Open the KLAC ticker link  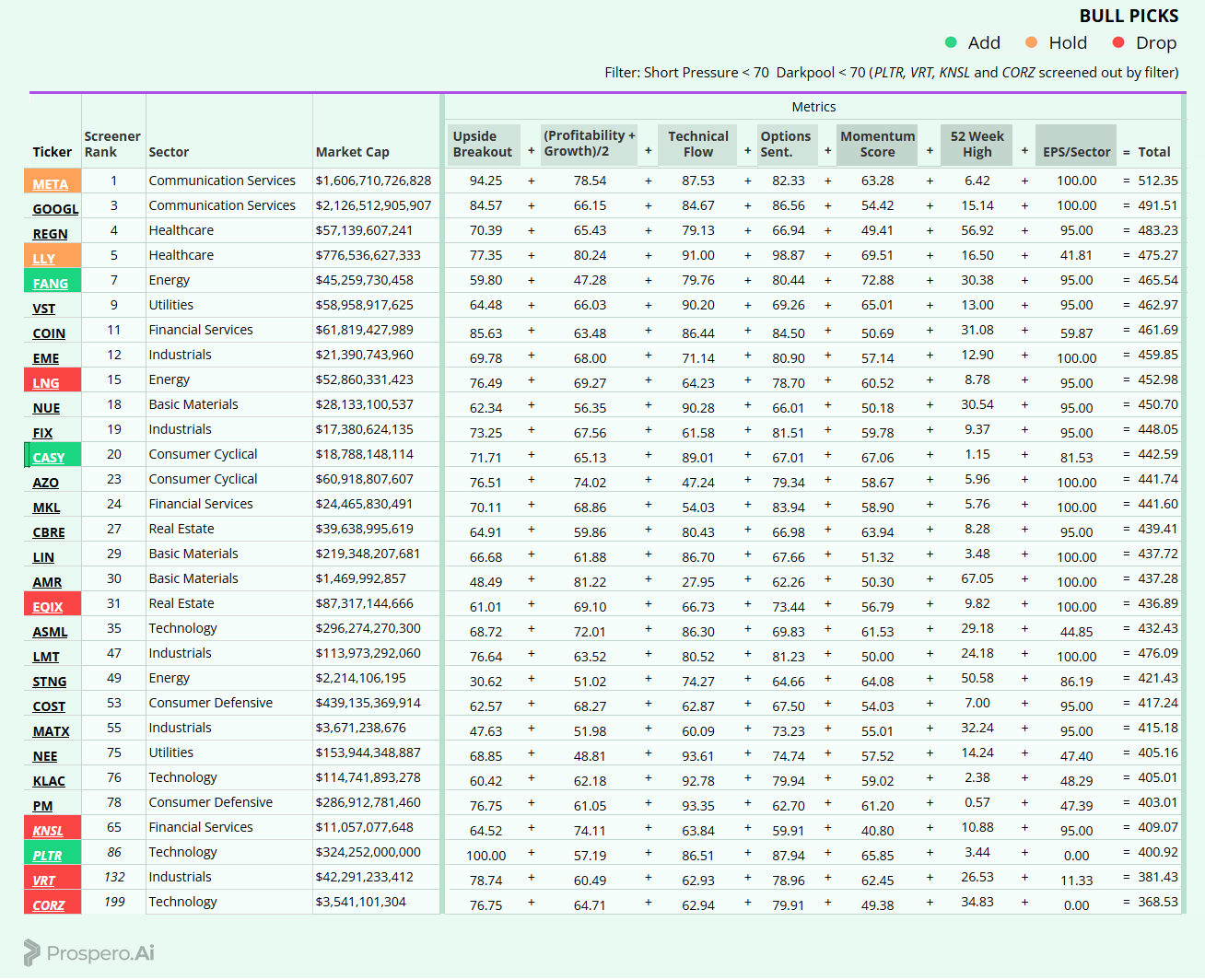click(49, 781)
